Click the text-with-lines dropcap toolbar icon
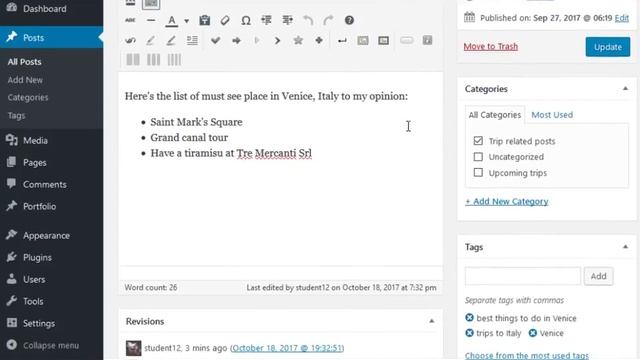The width and height of the screenshot is (640, 360). point(192,40)
